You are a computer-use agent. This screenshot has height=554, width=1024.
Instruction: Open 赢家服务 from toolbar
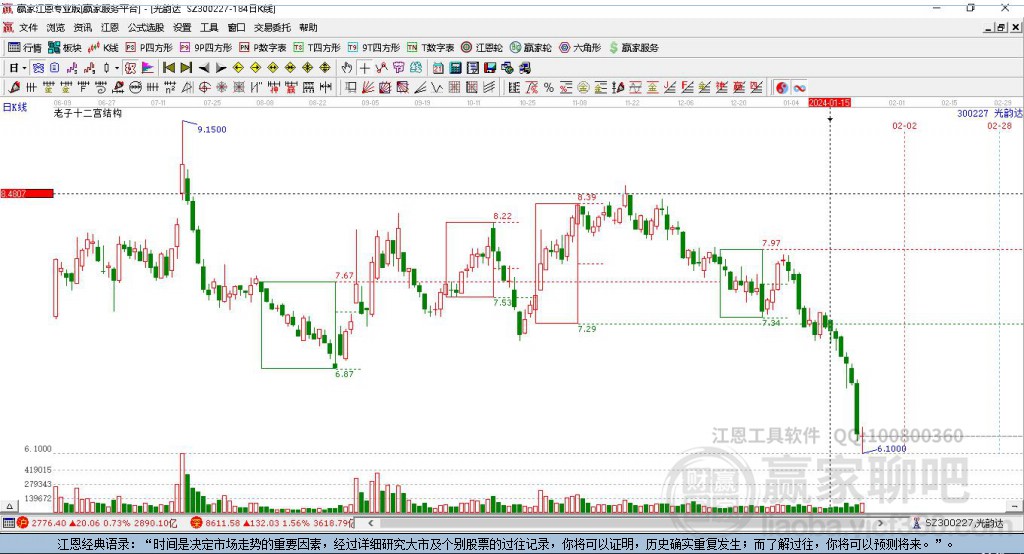[634, 48]
